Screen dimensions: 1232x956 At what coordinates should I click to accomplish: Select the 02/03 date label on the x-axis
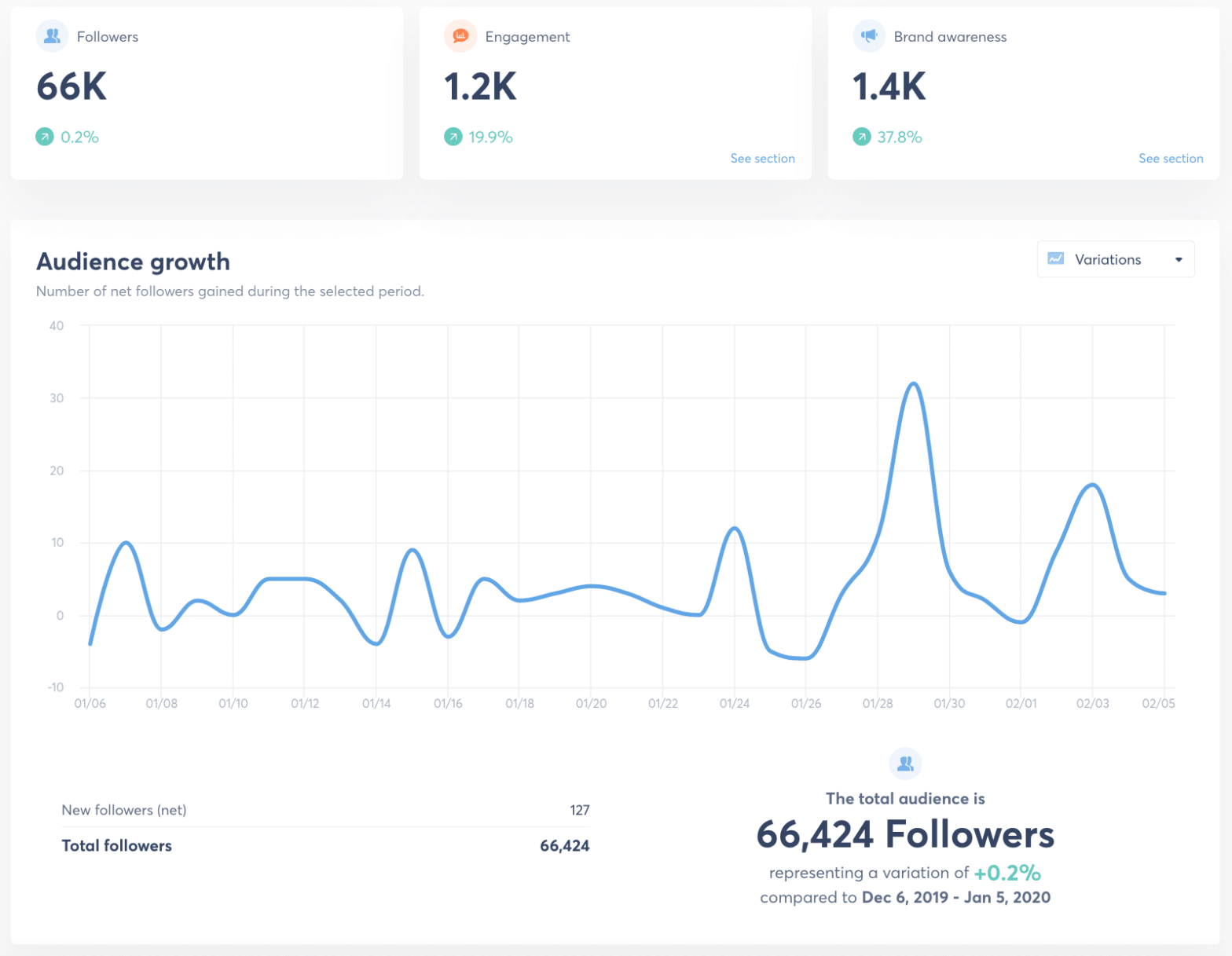1092,704
